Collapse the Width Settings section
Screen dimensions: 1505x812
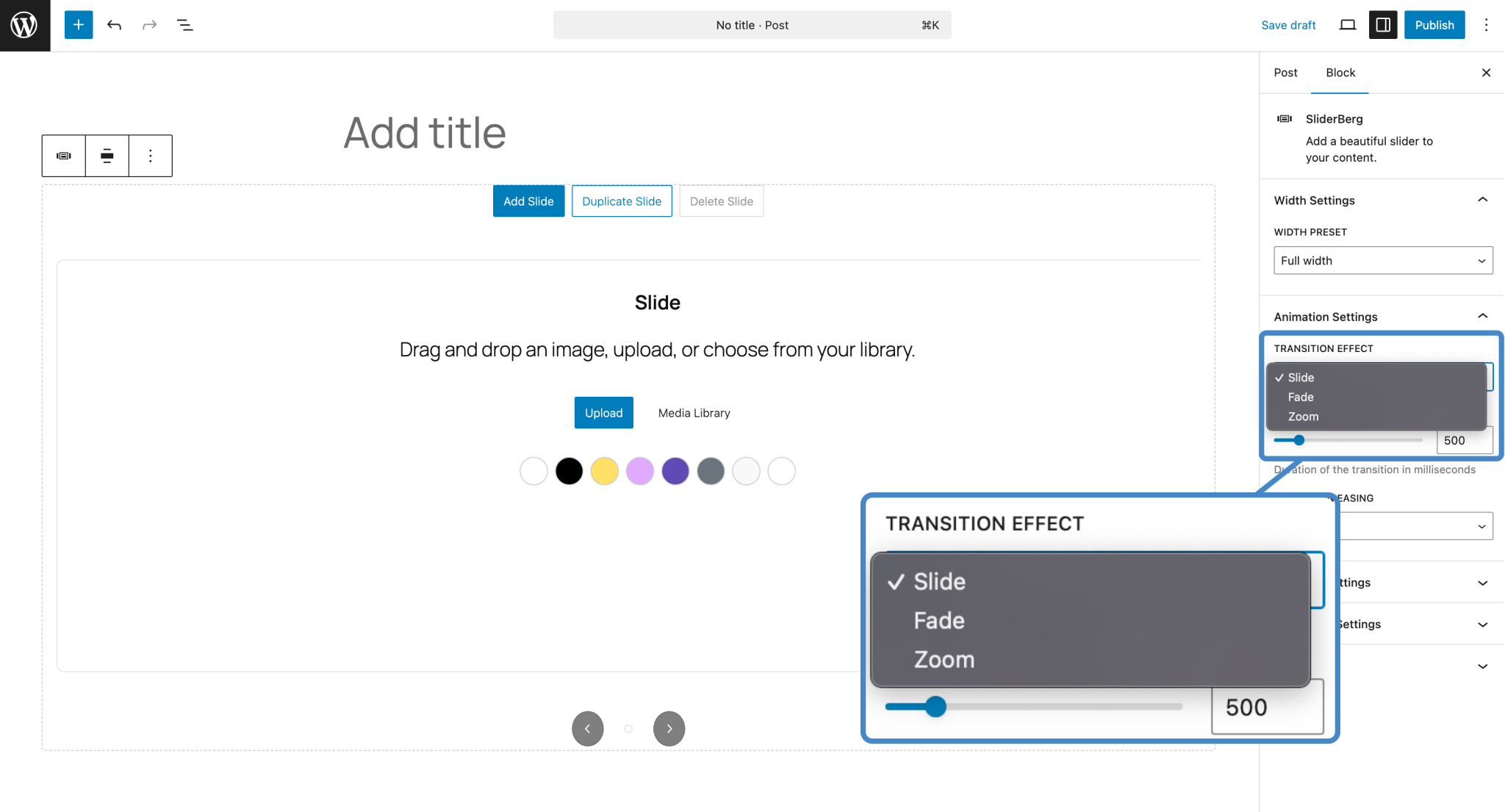[x=1482, y=199]
